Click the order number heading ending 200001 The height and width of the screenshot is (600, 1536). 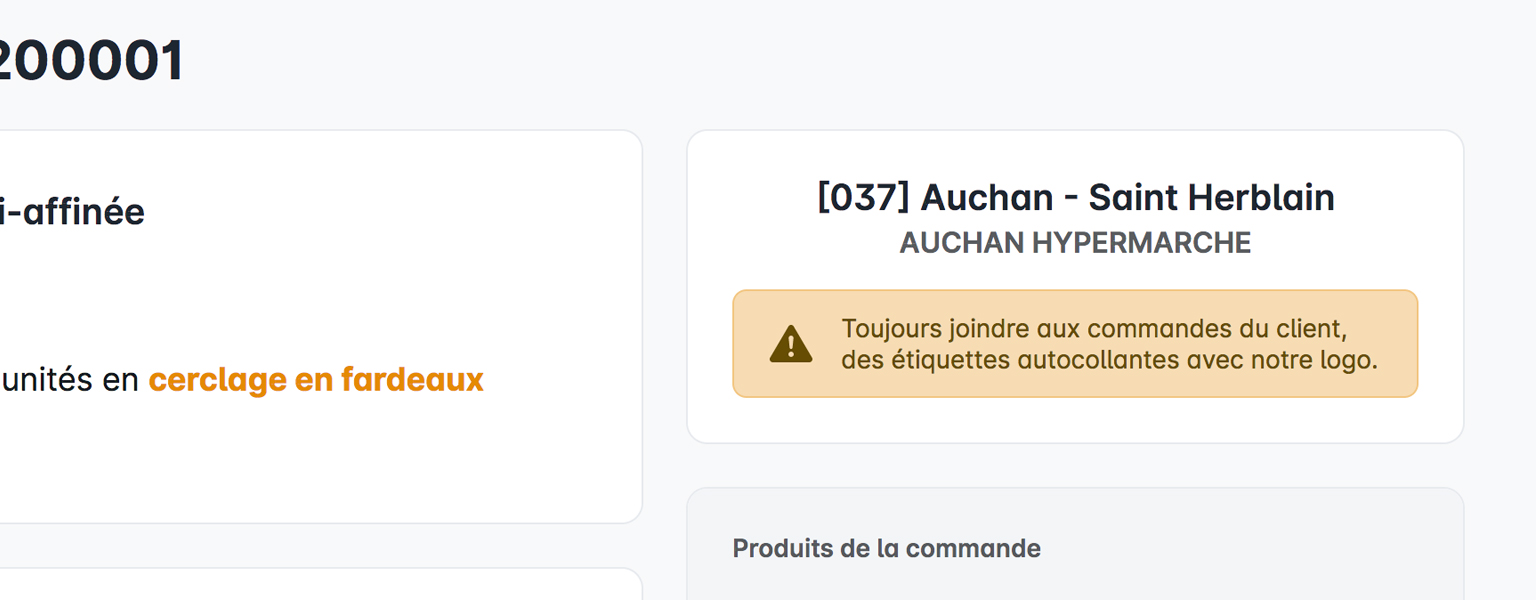pyautogui.click(x=90, y=61)
